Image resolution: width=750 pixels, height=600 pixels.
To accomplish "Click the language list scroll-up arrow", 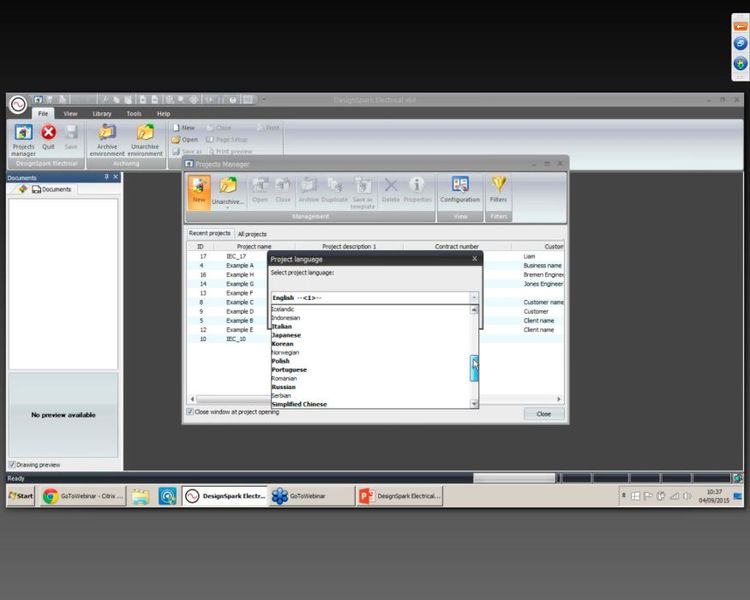I will click(x=474, y=310).
